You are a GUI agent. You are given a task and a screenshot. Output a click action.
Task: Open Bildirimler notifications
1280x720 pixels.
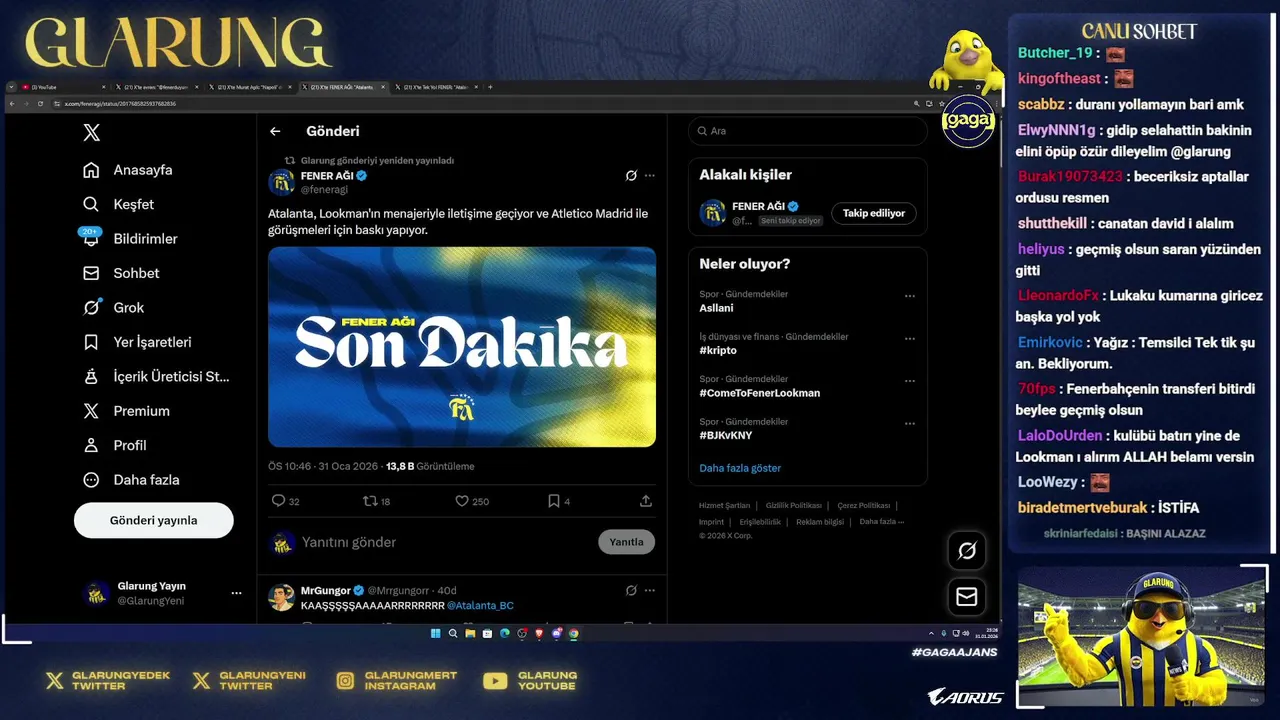tap(129, 238)
